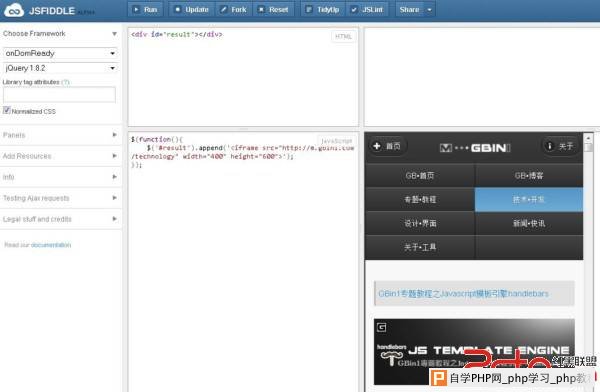Click the GBIN logo in preview header
600x392 pixels.
point(474,148)
